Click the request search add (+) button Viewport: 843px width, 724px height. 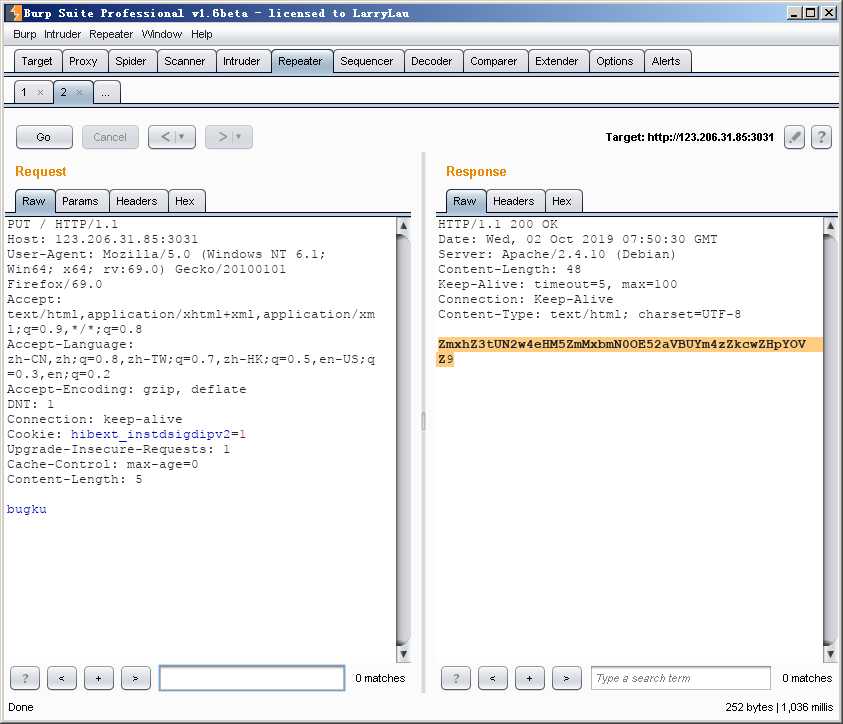(98, 678)
